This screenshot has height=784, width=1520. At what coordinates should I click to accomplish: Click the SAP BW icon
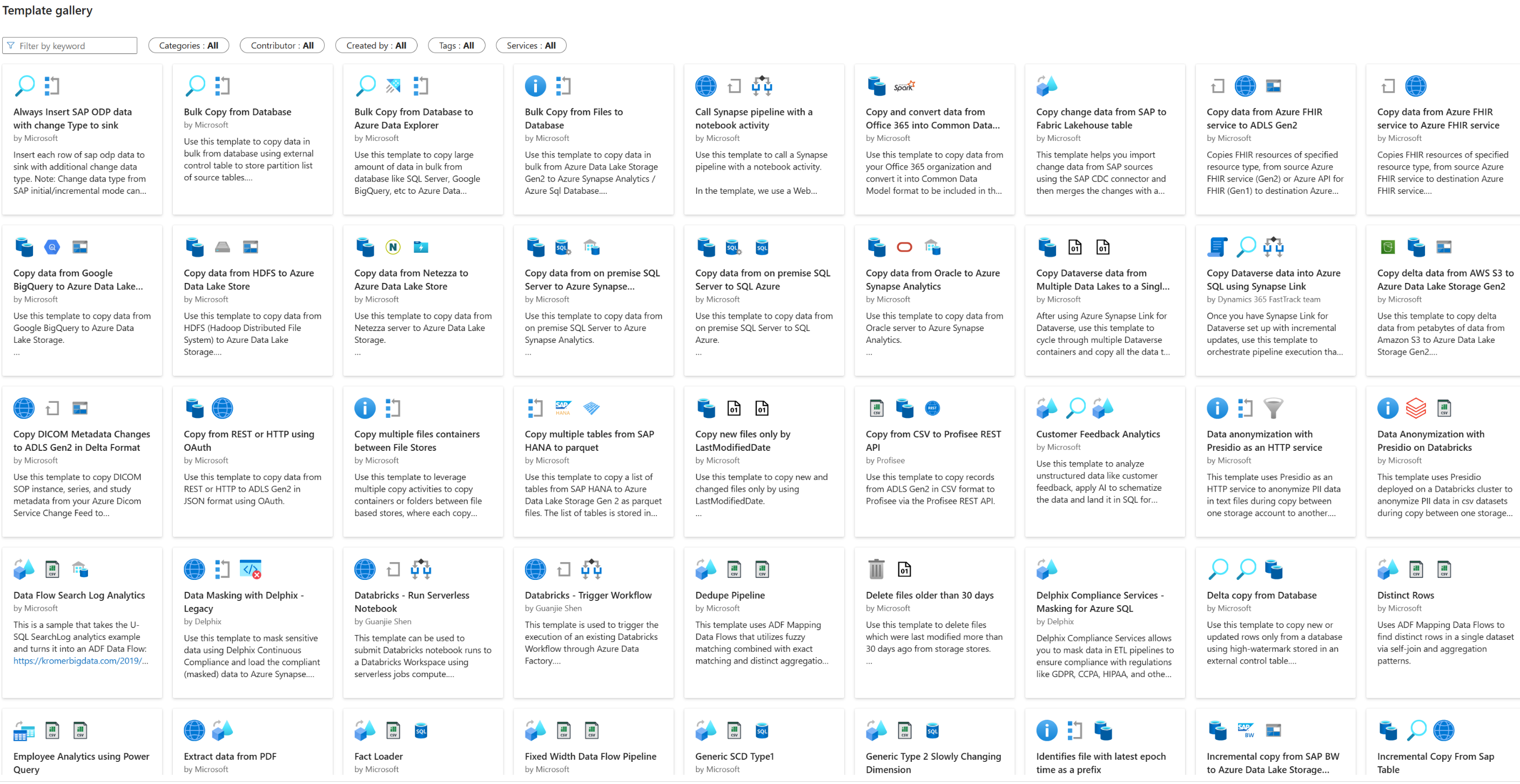(1246, 731)
